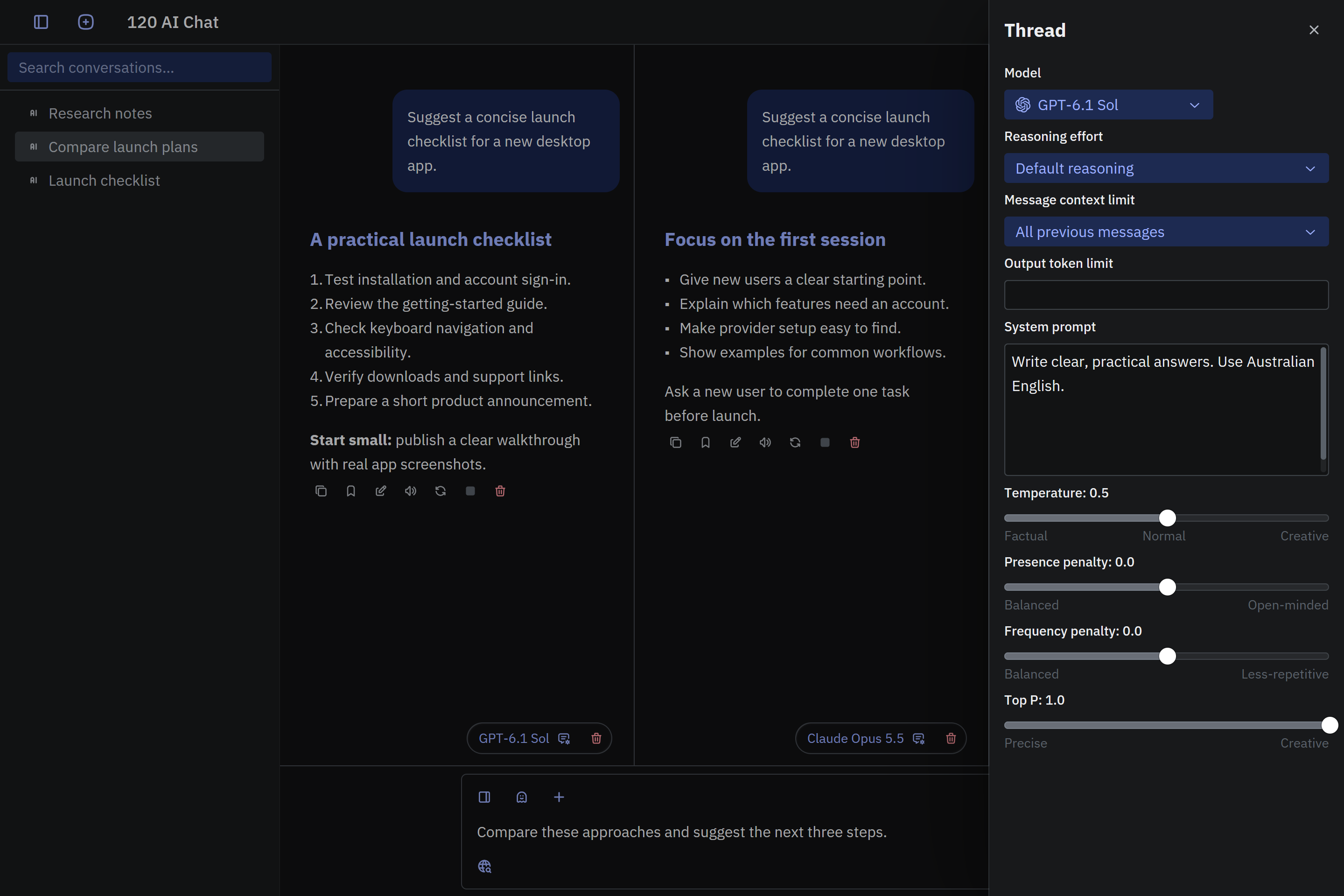Bookmark the Focus on the first session response
Screen dimensions: 1344x896
tap(706, 442)
